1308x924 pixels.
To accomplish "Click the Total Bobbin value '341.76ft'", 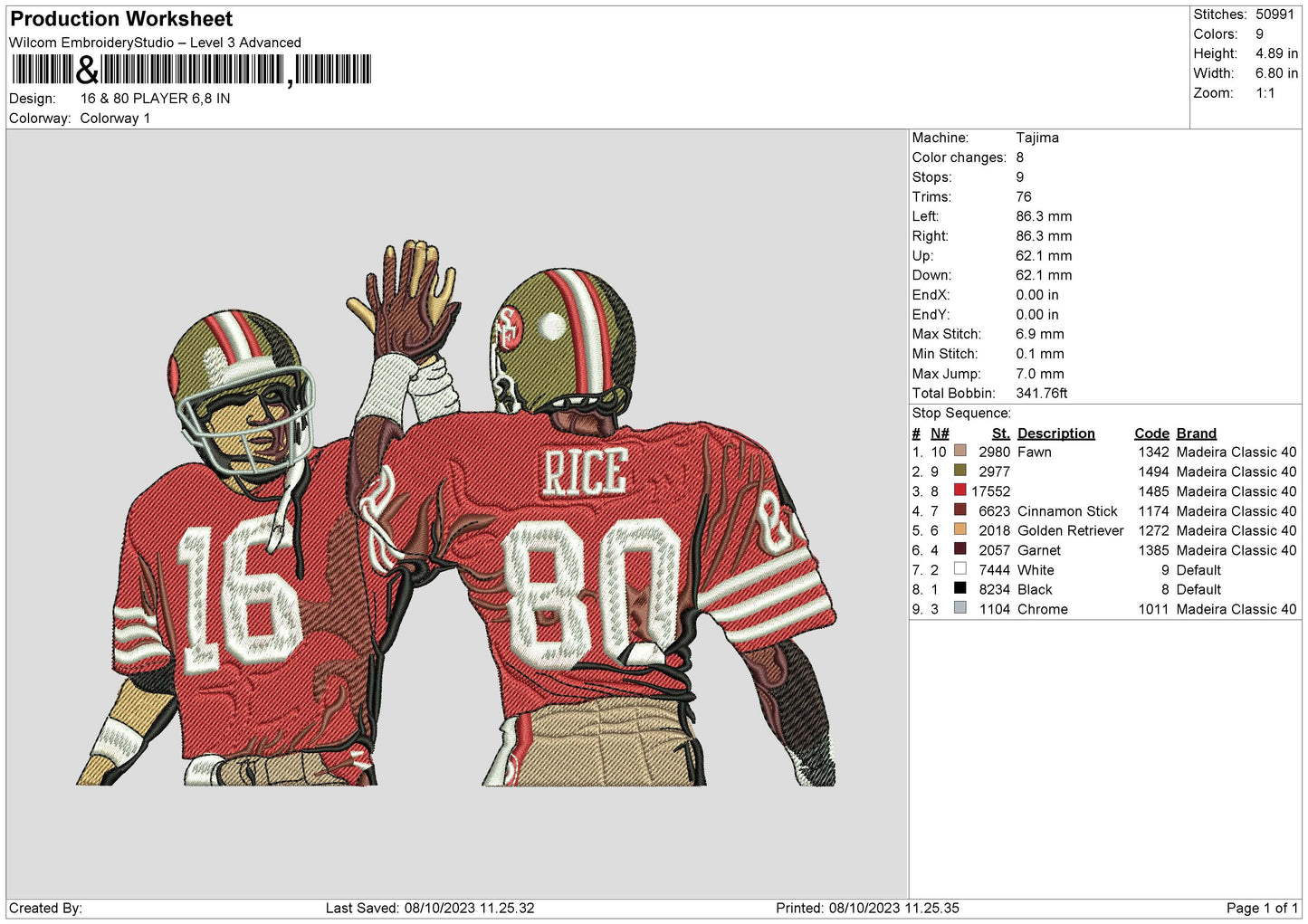I will point(1042,394).
